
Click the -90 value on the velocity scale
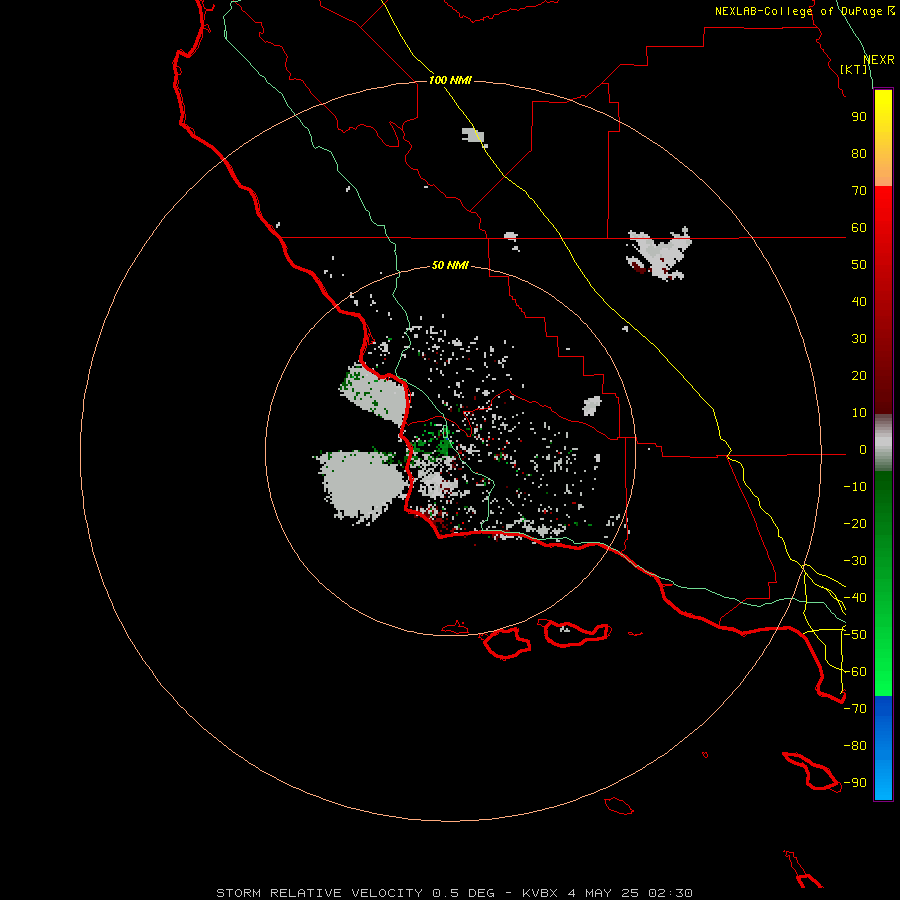coord(855,783)
